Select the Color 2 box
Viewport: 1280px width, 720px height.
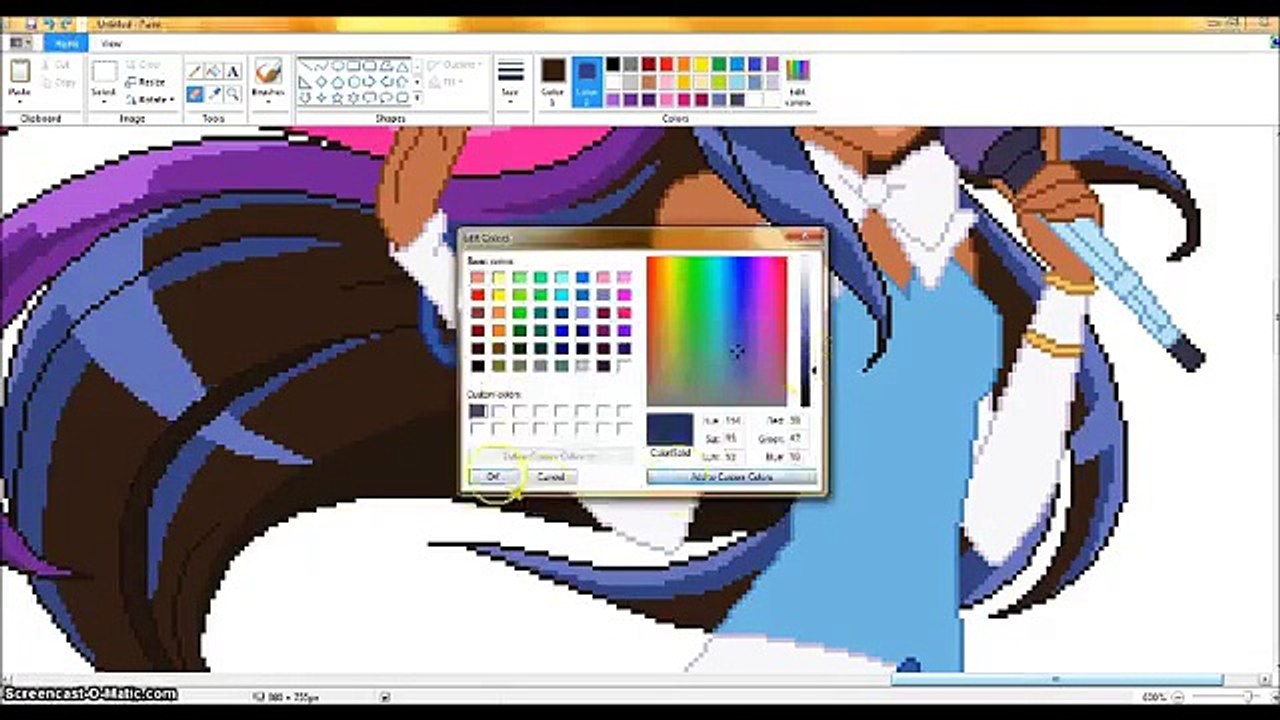point(587,80)
